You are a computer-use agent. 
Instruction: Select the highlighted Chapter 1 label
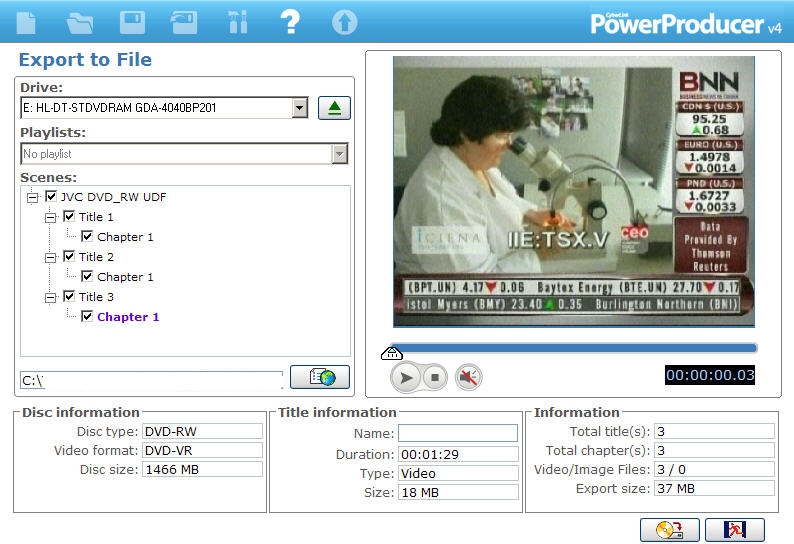click(x=128, y=317)
